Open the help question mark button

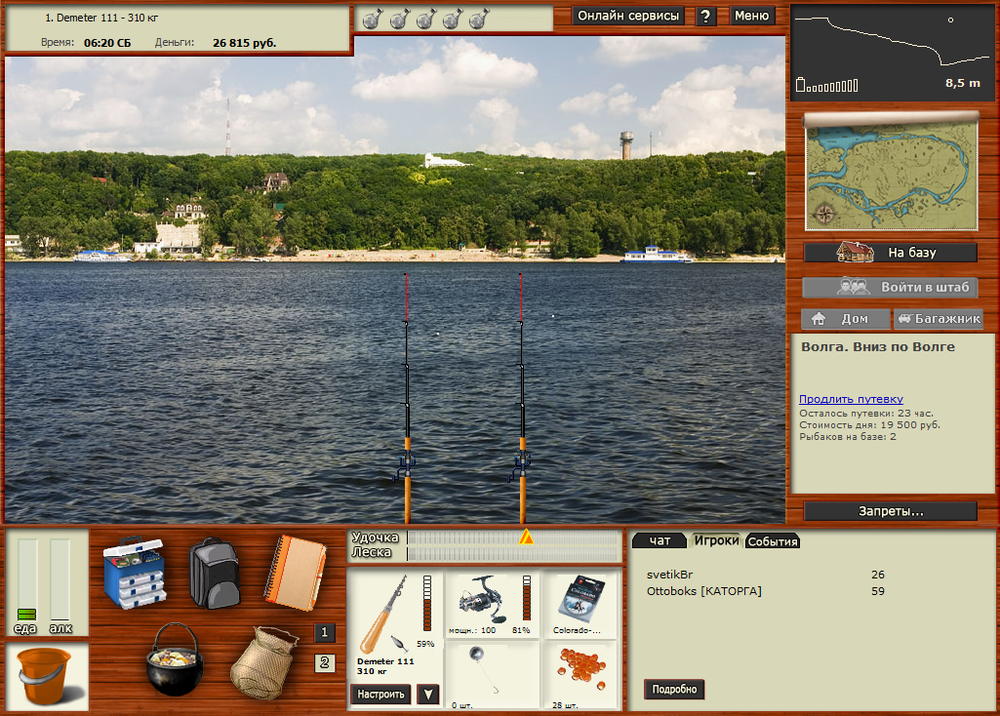click(705, 16)
